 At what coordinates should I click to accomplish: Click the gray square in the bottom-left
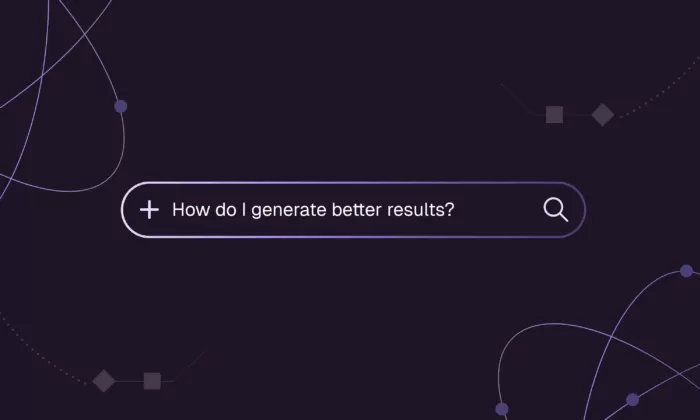[x=152, y=380]
